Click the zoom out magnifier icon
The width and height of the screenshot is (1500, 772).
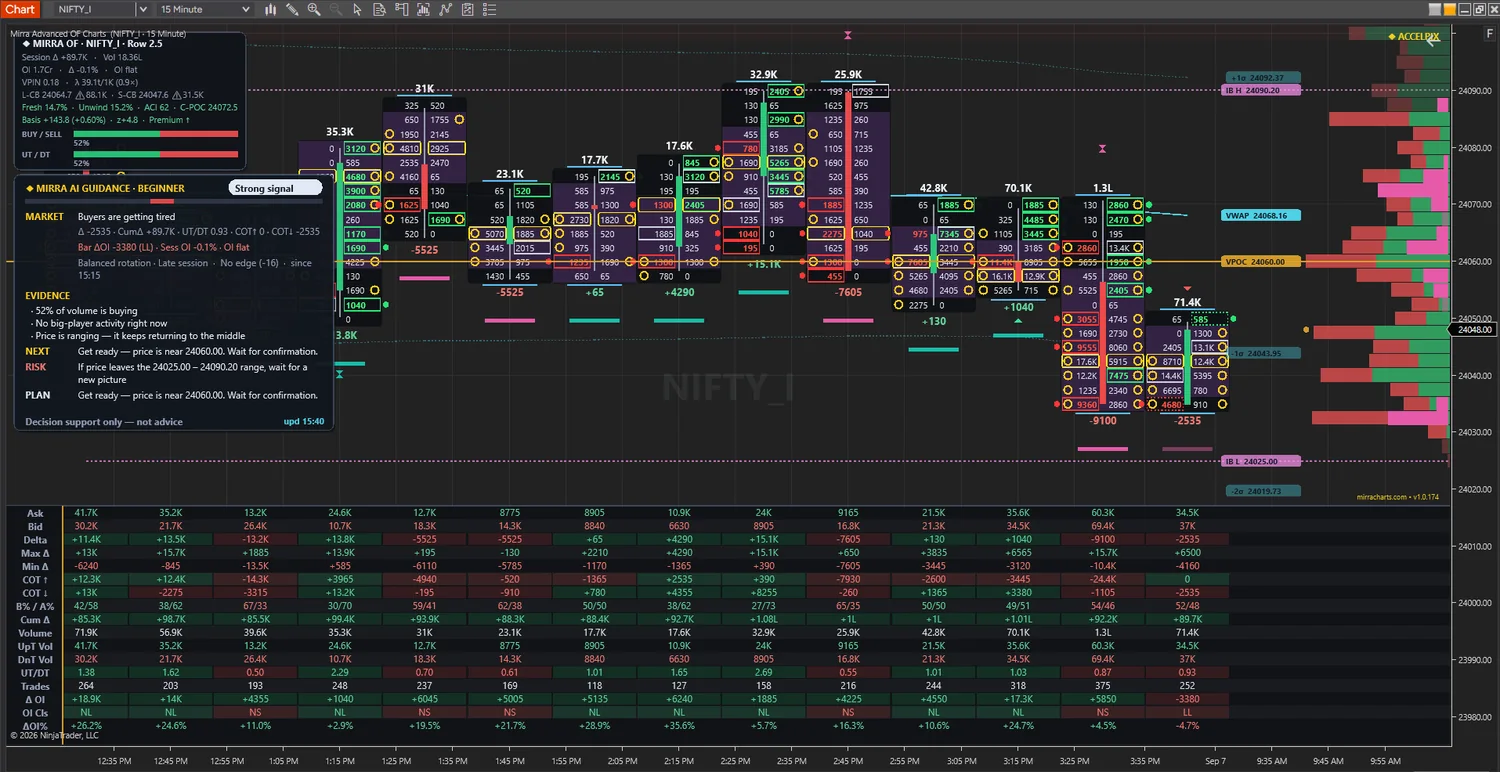pos(336,9)
